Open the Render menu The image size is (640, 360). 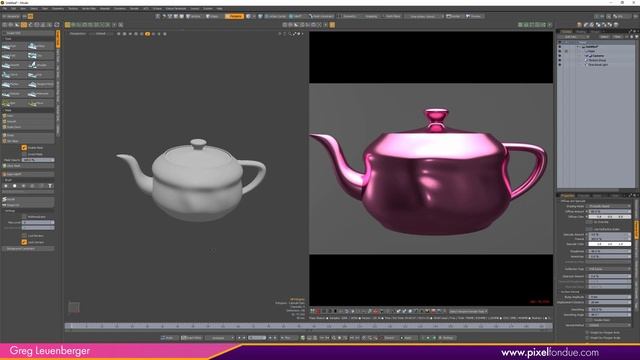click(x=134, y=9)
